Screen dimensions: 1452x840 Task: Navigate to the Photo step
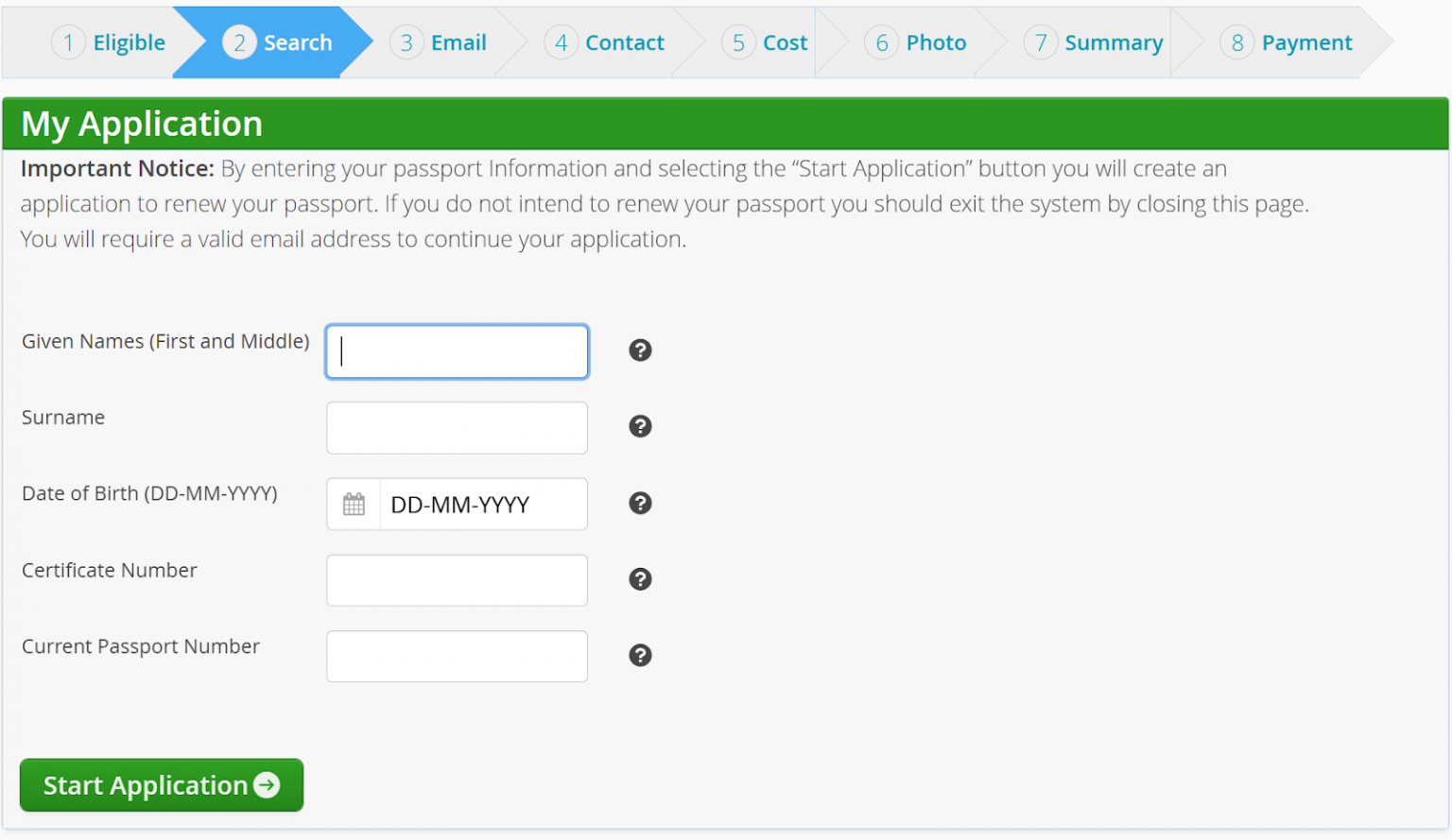[x=917, y=43]
